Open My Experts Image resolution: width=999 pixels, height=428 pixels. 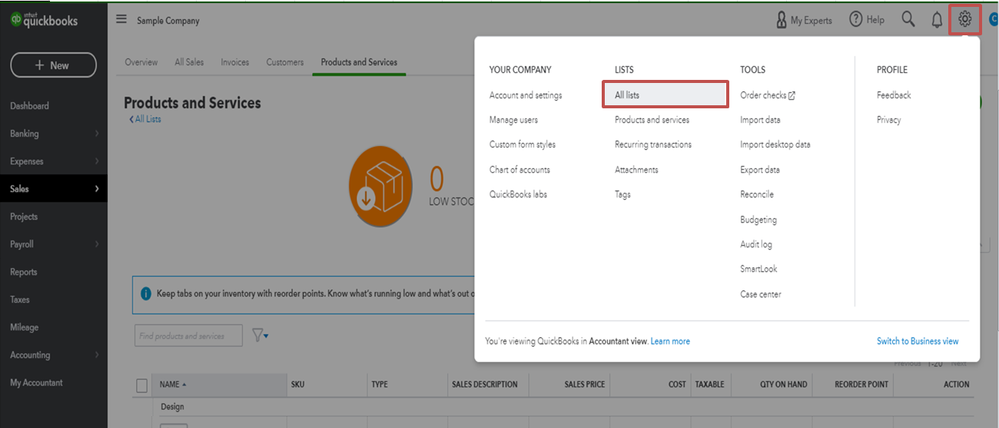[x=804, y=20]
